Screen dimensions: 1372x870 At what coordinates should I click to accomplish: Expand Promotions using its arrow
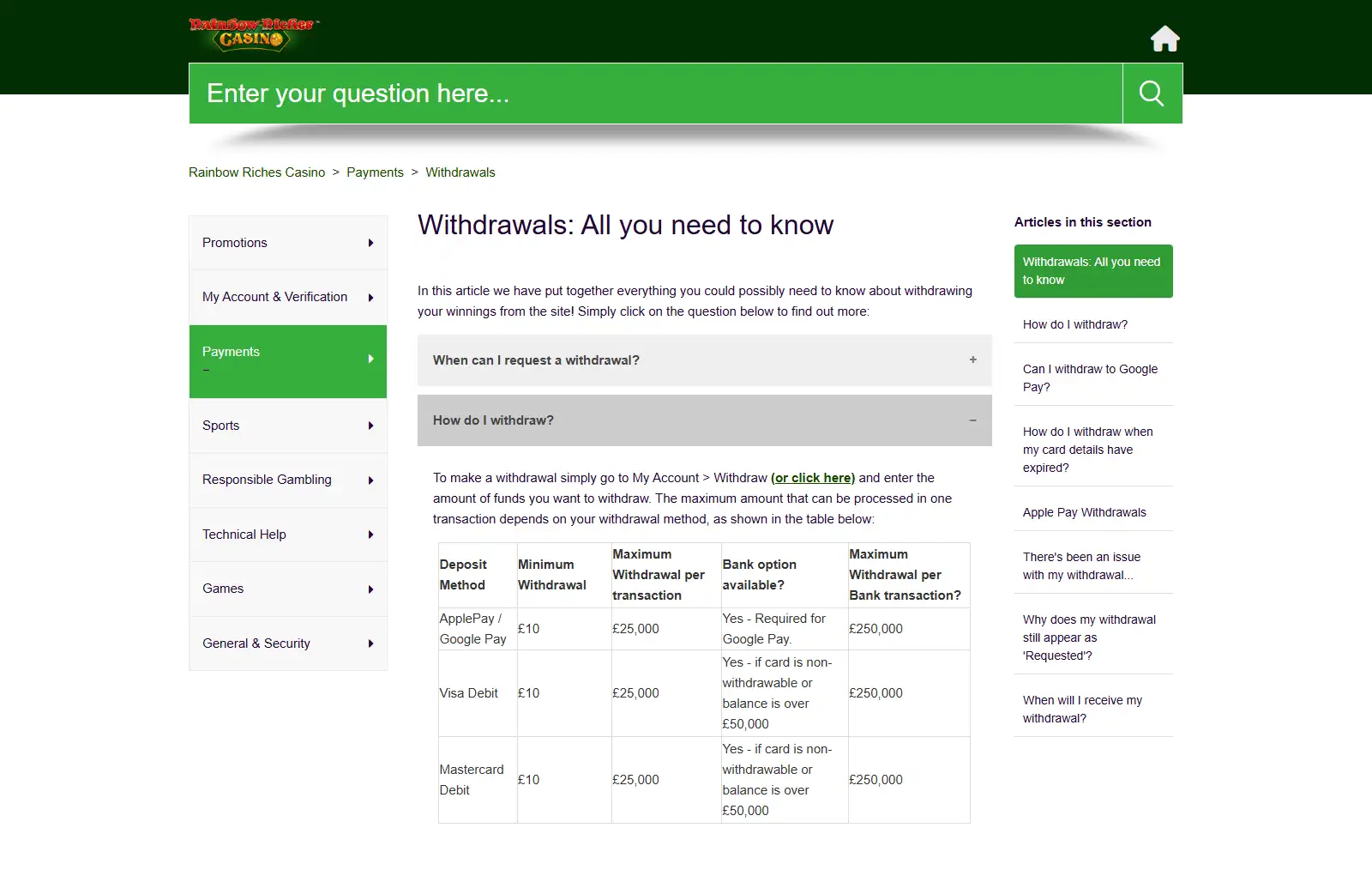(370, 243)
